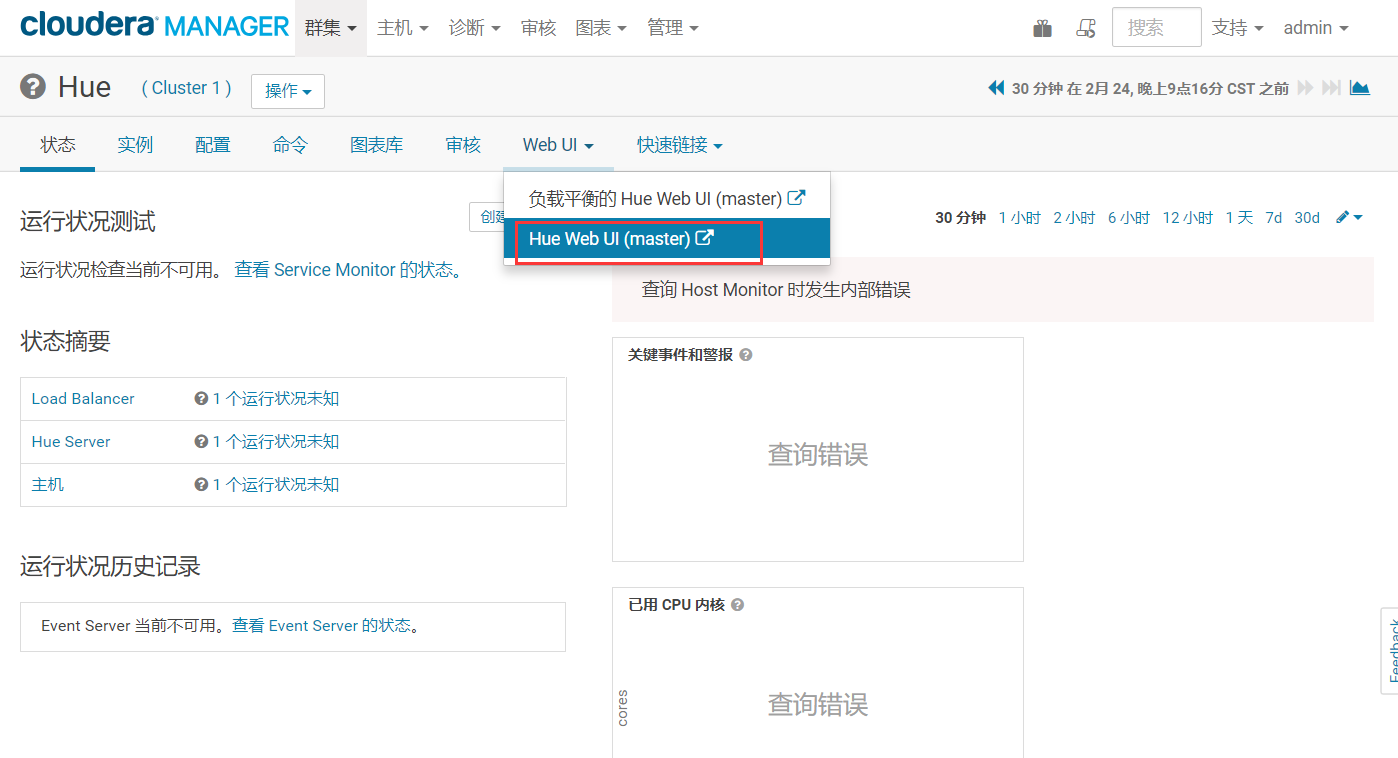Switch to the 实例 tab

click(x=135, y=145)
